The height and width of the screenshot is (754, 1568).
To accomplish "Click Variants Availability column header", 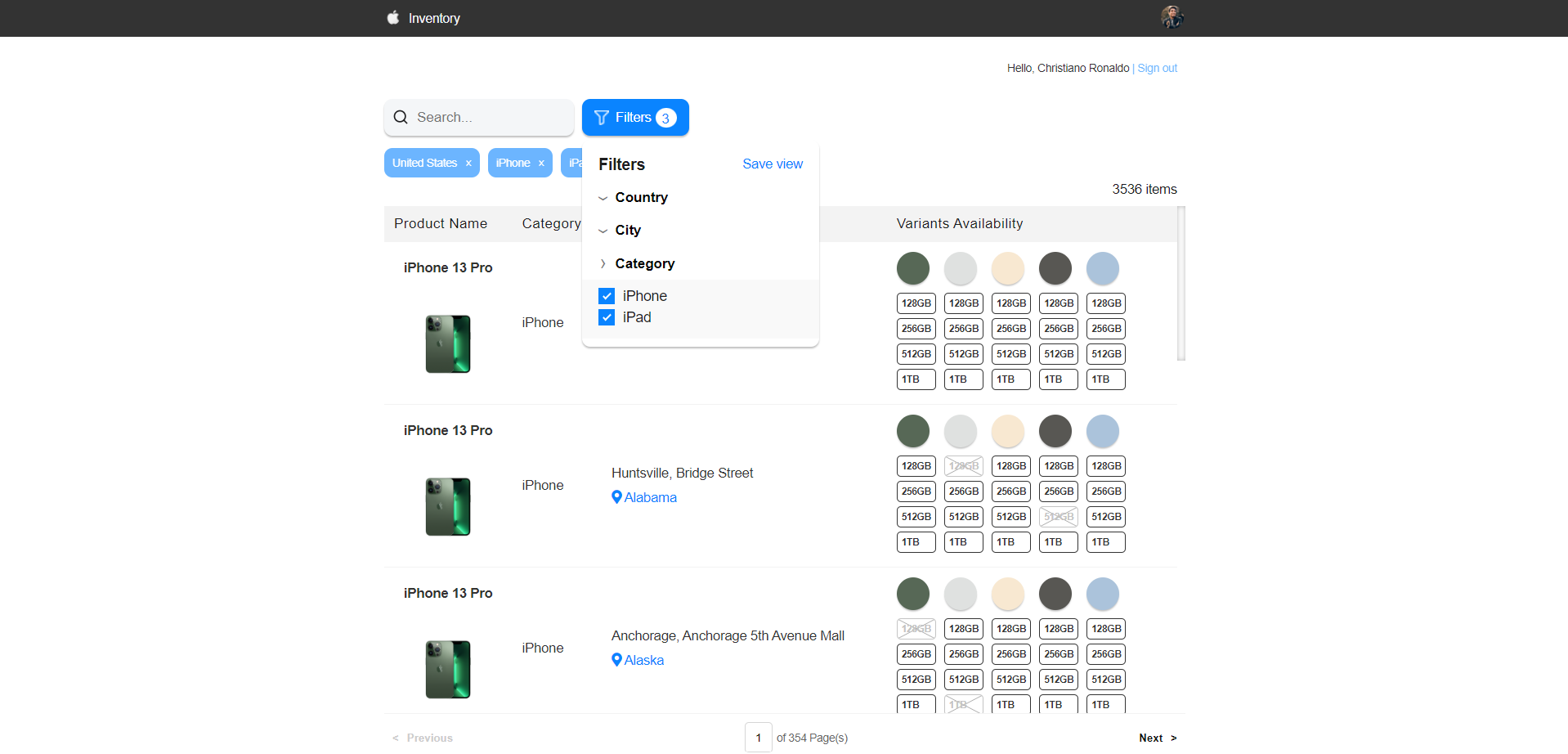I will click(960, 223).
